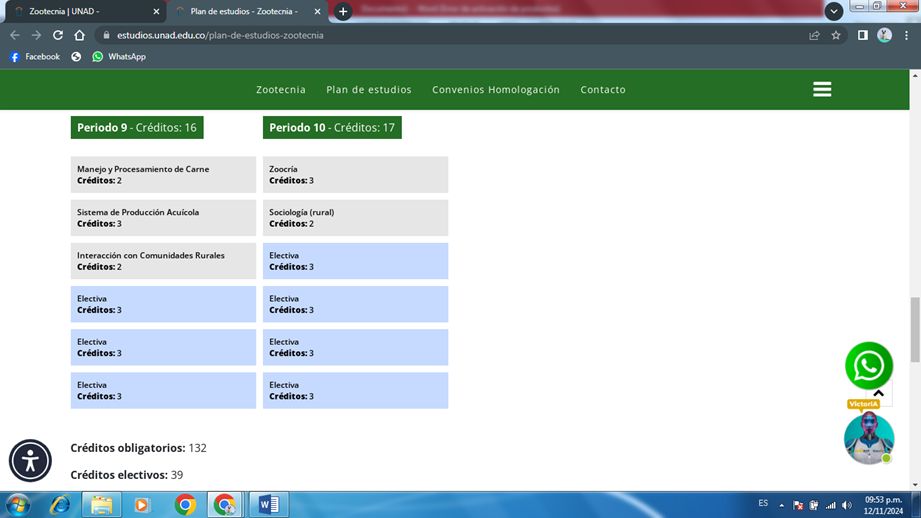
Task: Click the Convenios Homologación nav link
Action: point(496,89)
